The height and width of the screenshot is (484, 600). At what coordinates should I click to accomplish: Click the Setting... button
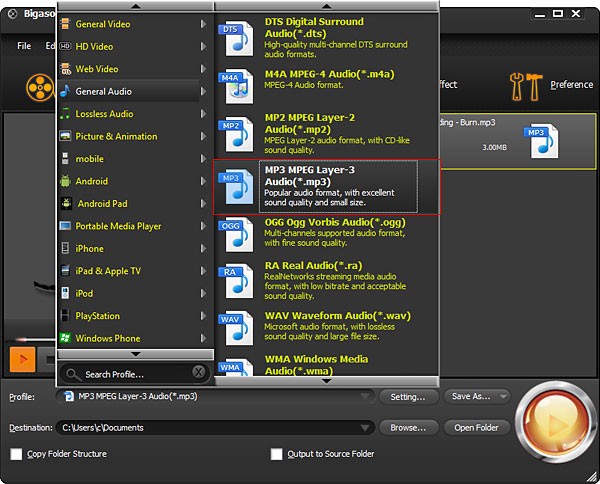(x=408, y=397)
